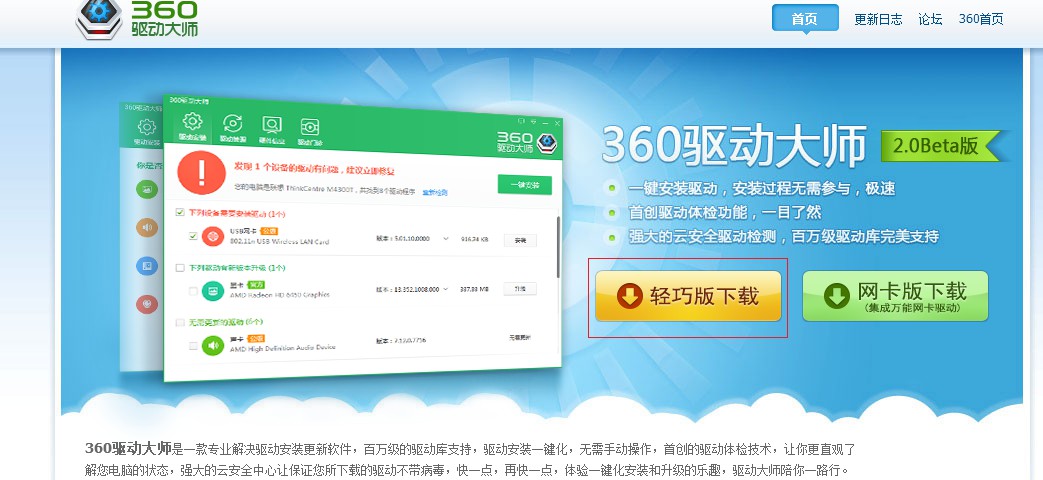The image size is (1043, 480).
Task: Click the install button on the USB Wireless LAN row
Action: click(520, 241)
